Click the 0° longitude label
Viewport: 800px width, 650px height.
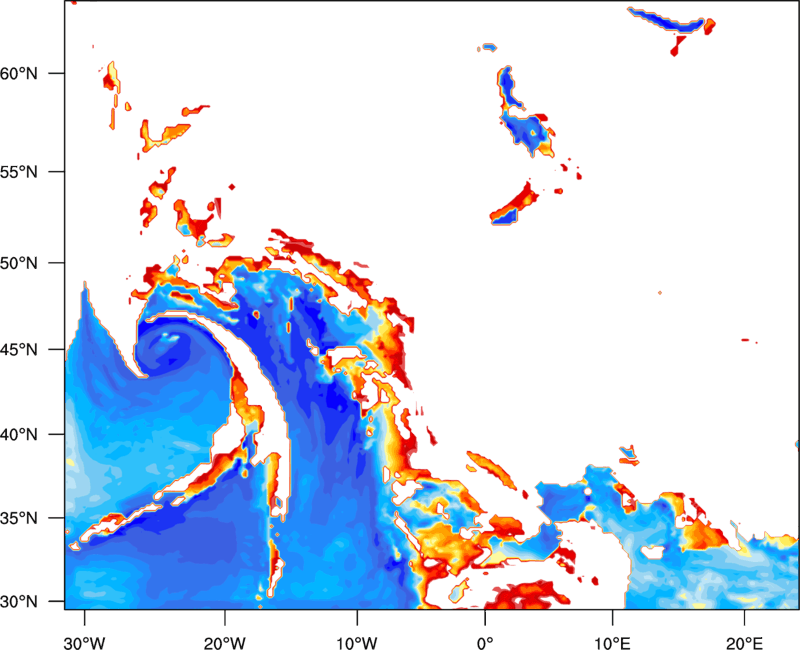pos(485,643)
